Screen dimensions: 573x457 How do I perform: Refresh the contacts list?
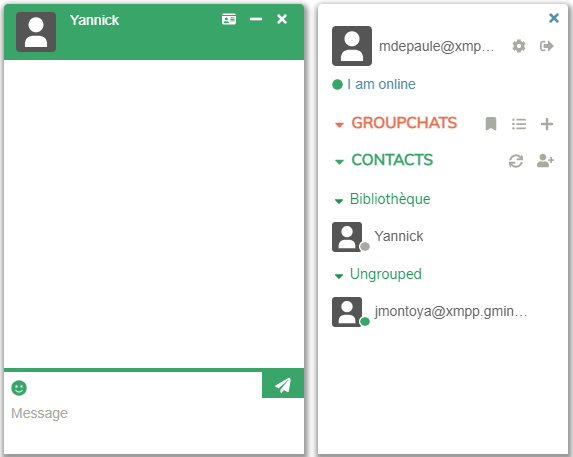tap(516, 161)
